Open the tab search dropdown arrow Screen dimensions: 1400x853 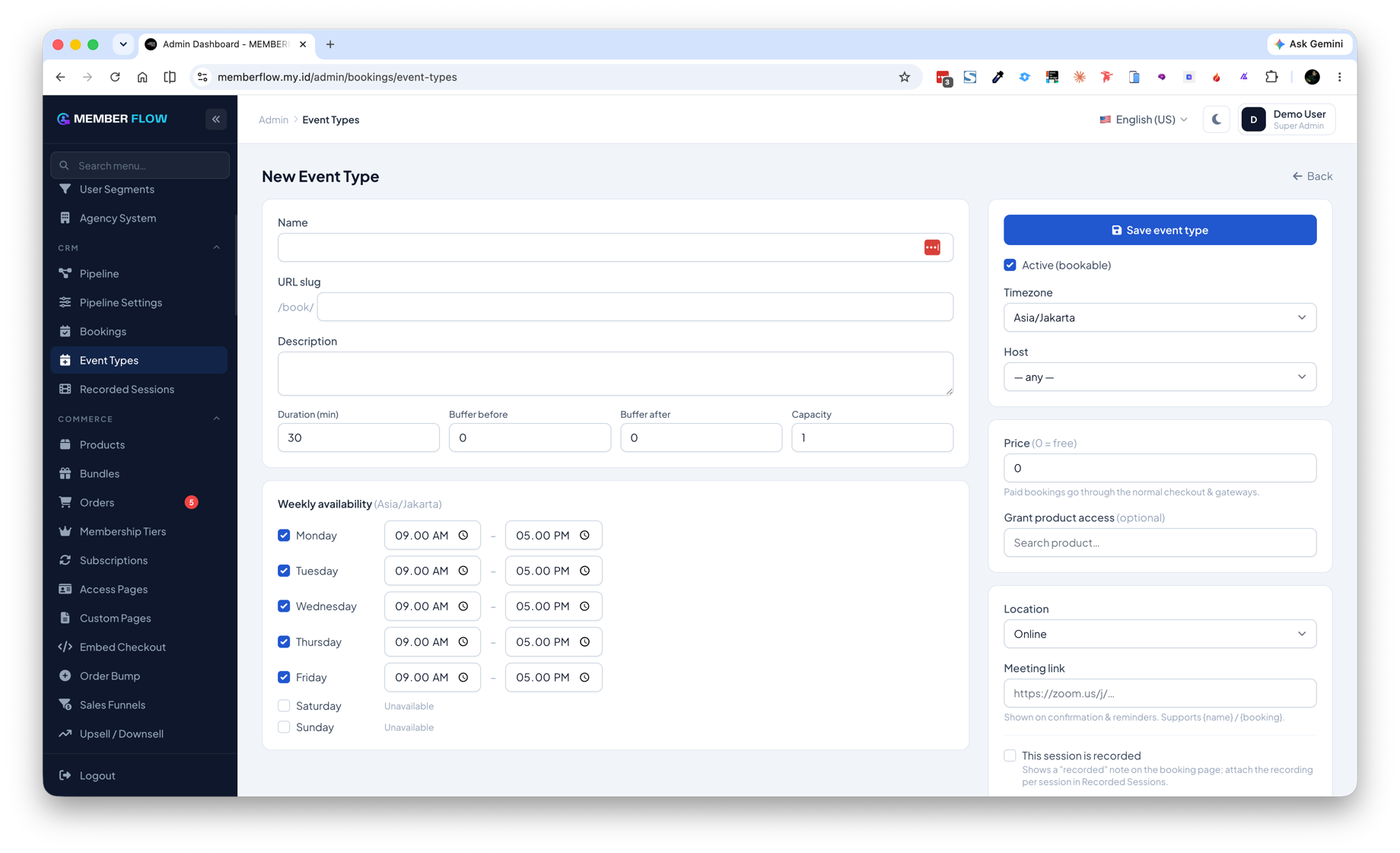point(123,44)
